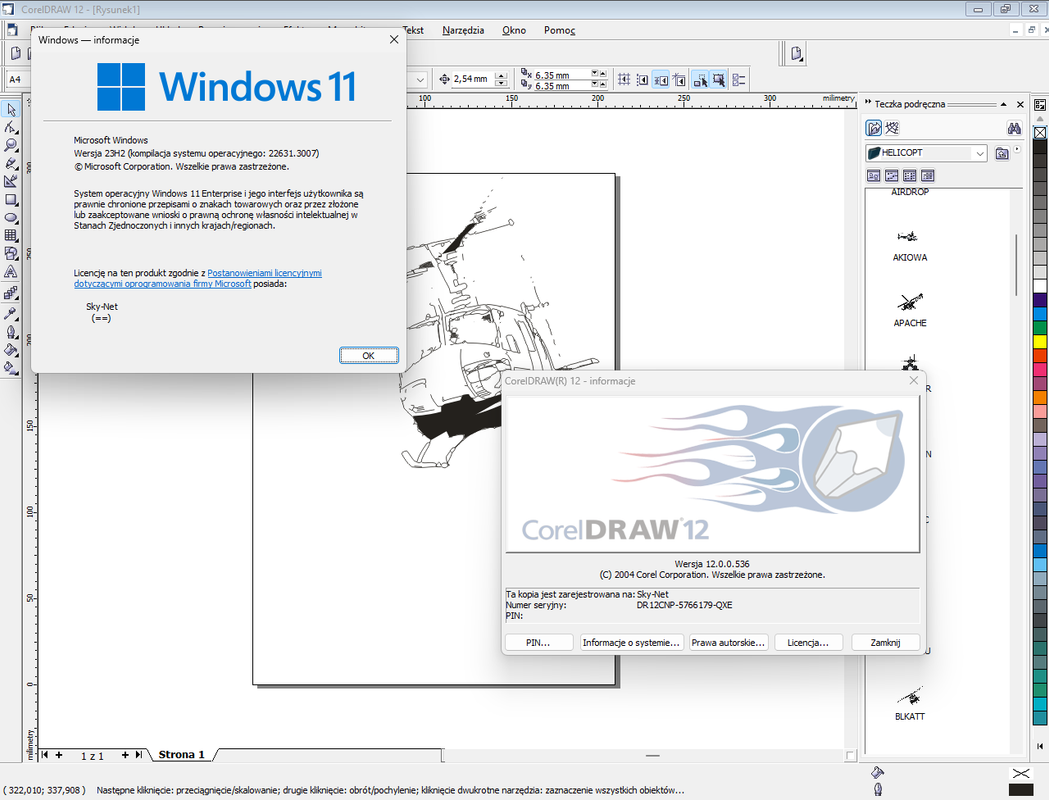Open the Pomoc menu

coord(559,30)
